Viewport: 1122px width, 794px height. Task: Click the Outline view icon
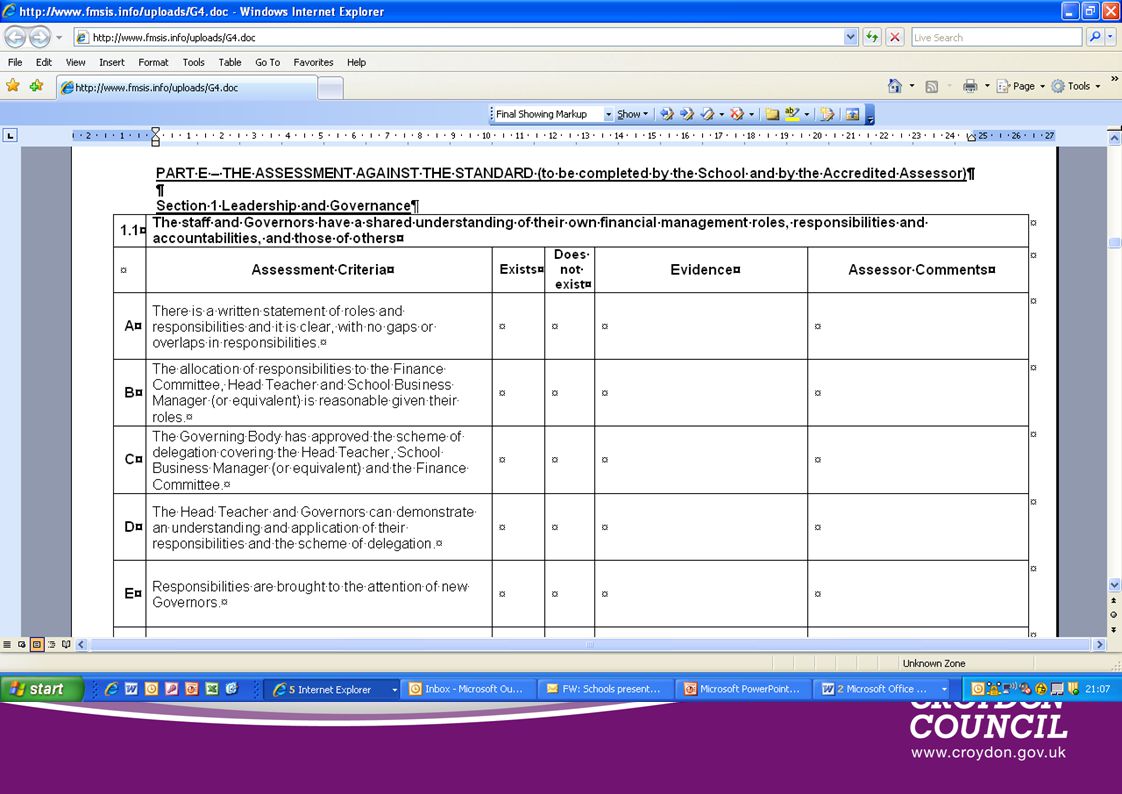[x=52, y=644]
